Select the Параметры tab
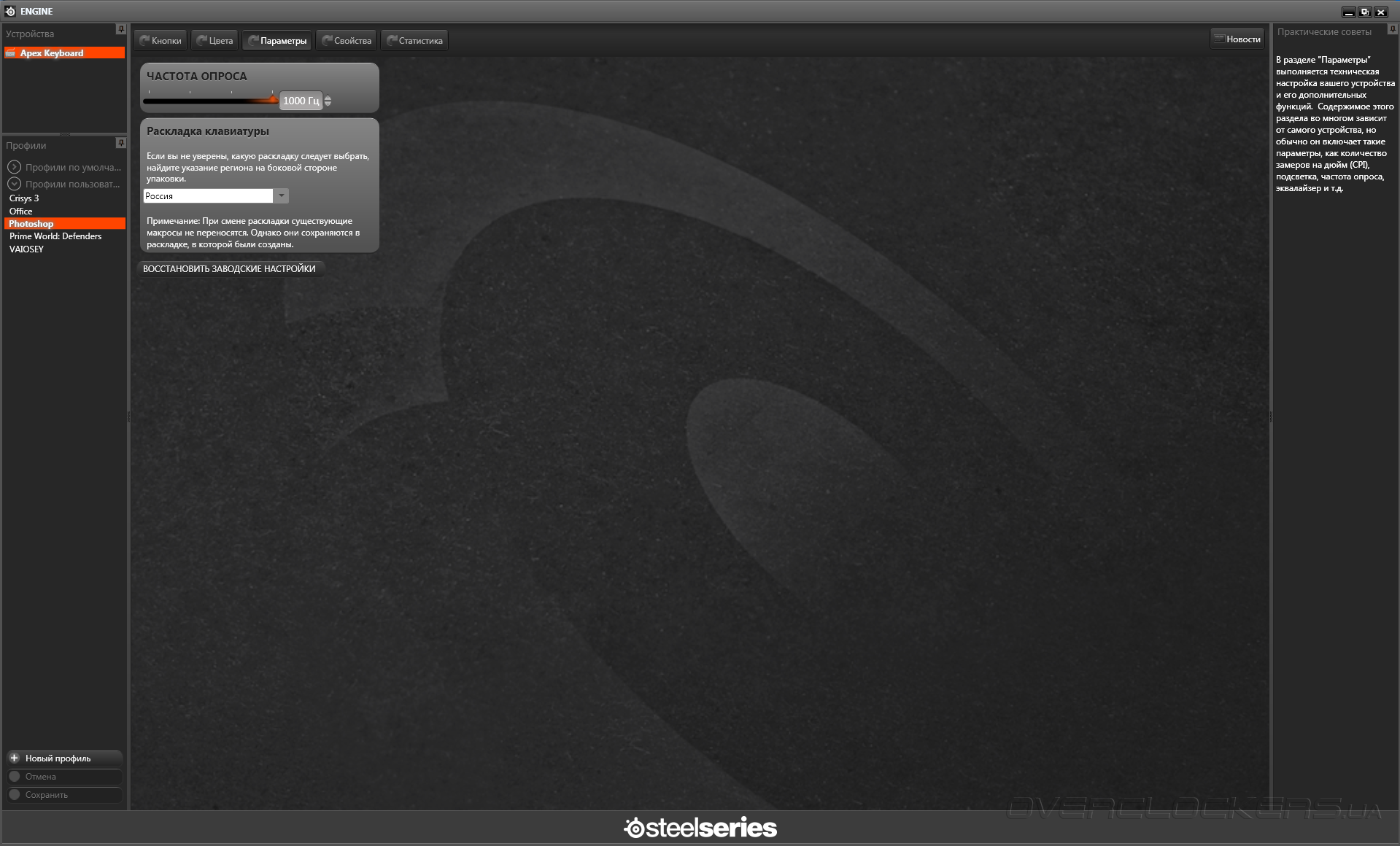This screenshot has width=1400, height=846. [x=277, y=41]
